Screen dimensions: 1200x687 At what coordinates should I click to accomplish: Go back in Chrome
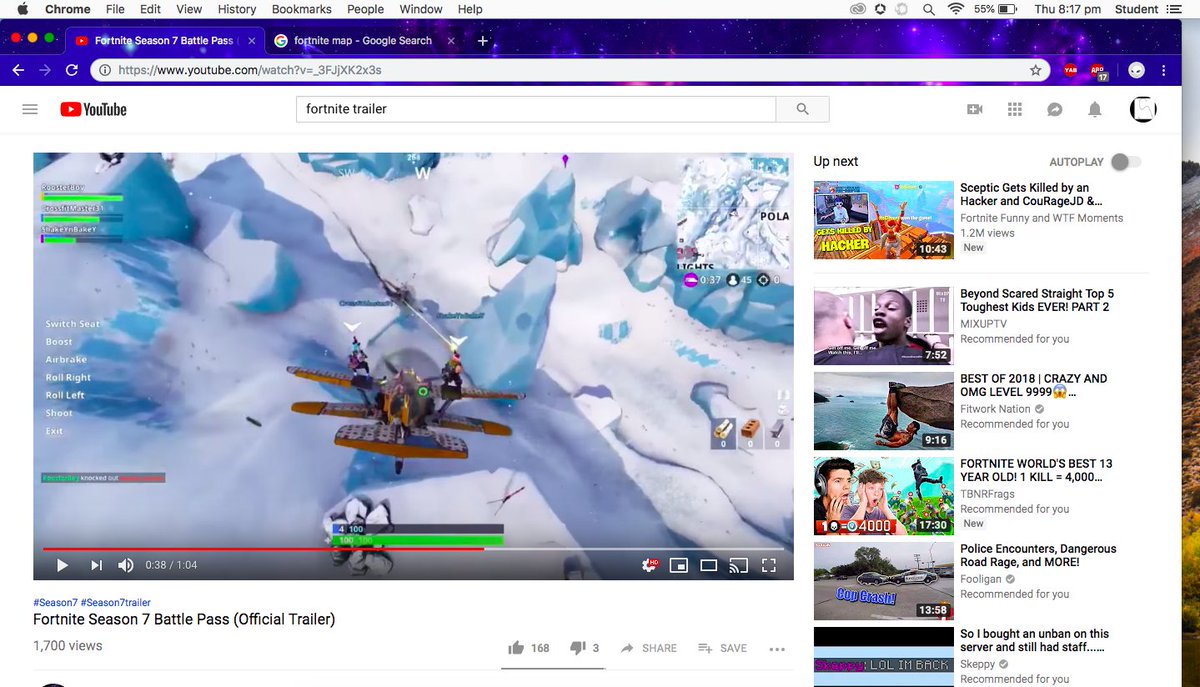(18, 71)
